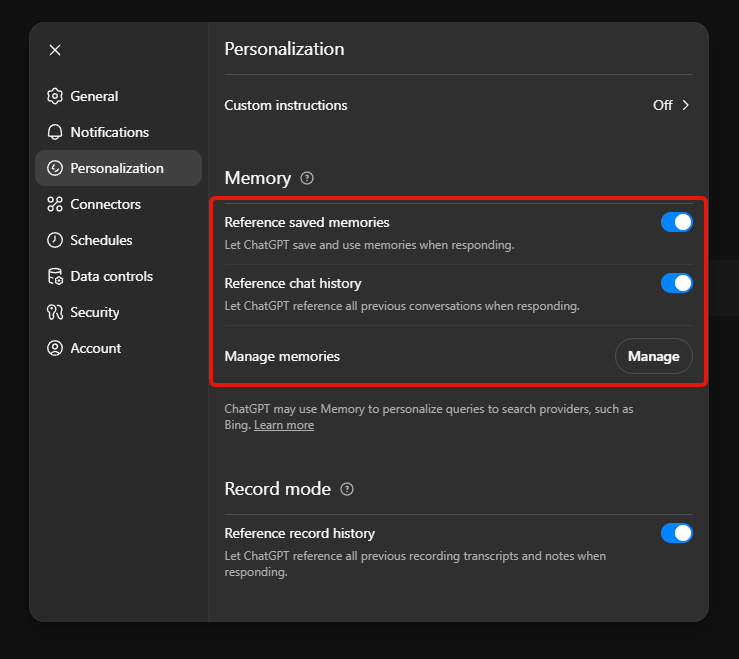Screen dimensions: 739x659
Task: Click the Connectors icon in sidebar
Action: click(x=54, y=204)
